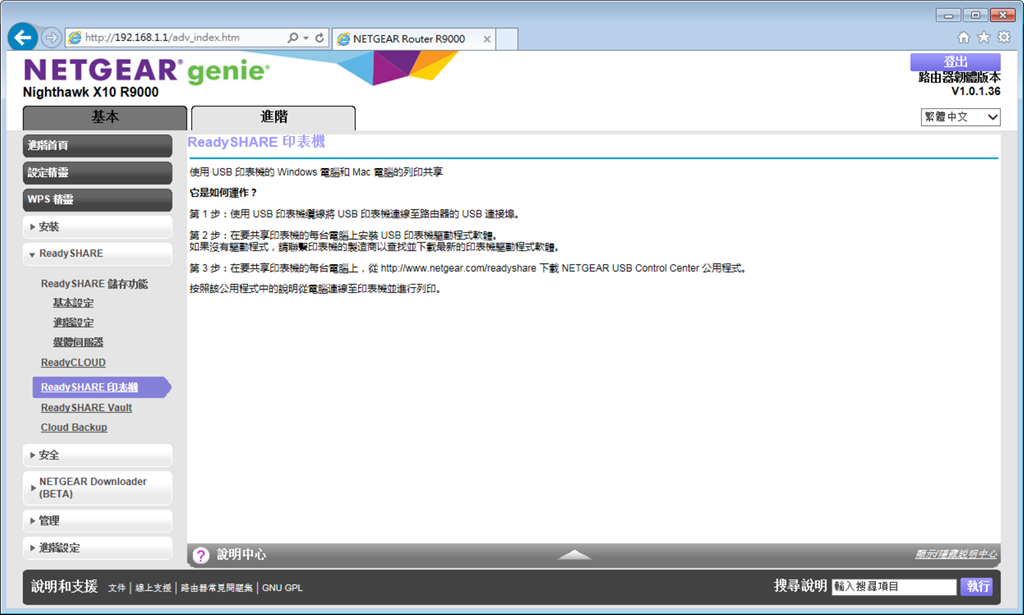Open the GNU GPL link
The width and height of the screenshot is (1024, 615).
tap(282, 588)
